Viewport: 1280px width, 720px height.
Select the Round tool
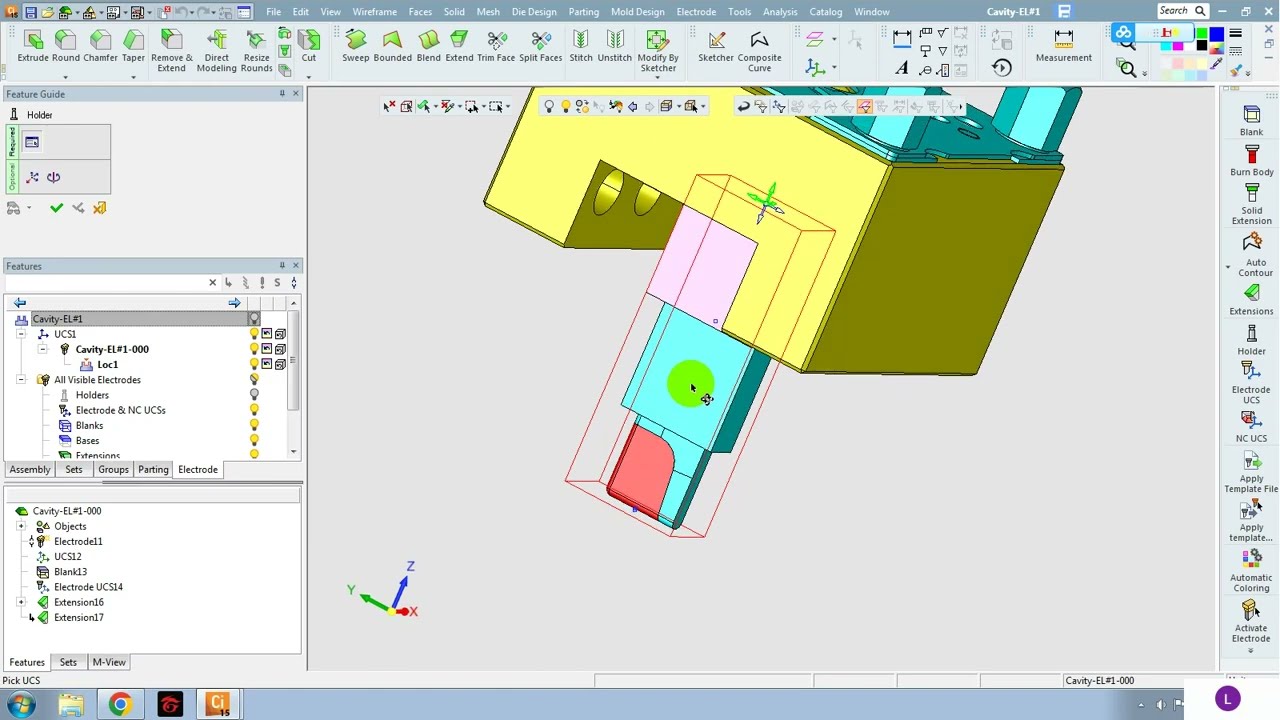point(66,46)
